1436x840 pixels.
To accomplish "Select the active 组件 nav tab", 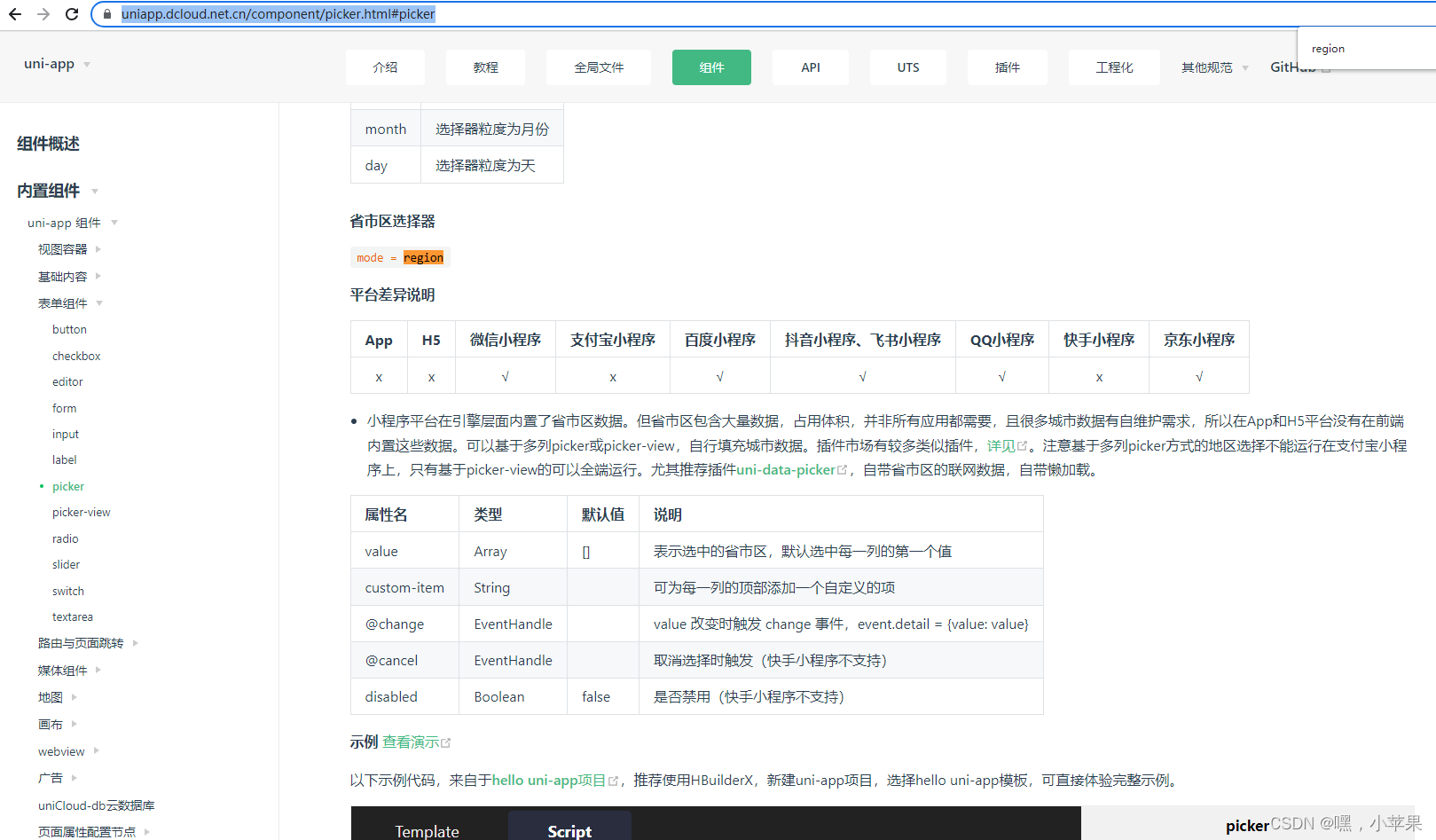I will [x=711, y=67].
